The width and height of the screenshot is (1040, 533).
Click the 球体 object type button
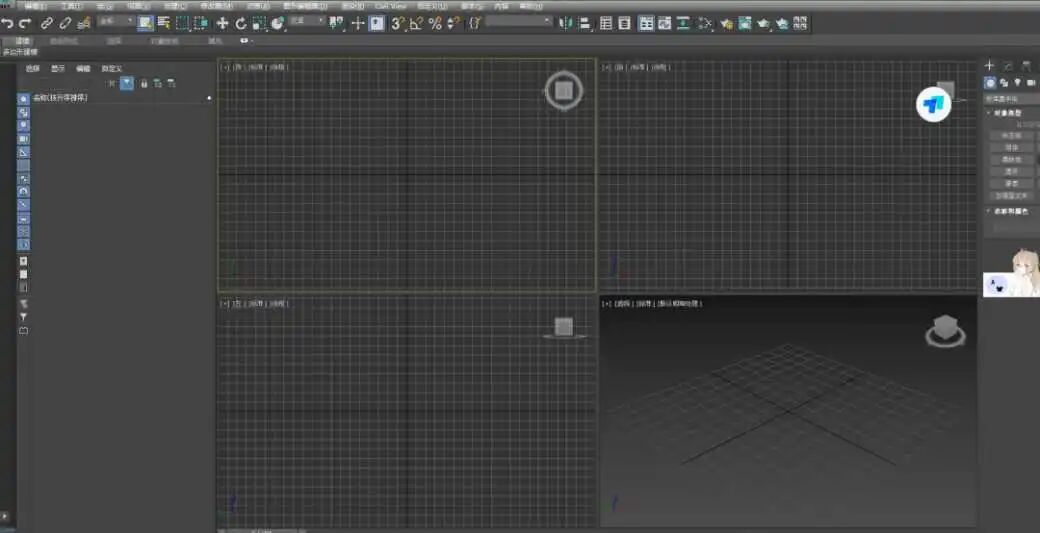(1011, 148)
